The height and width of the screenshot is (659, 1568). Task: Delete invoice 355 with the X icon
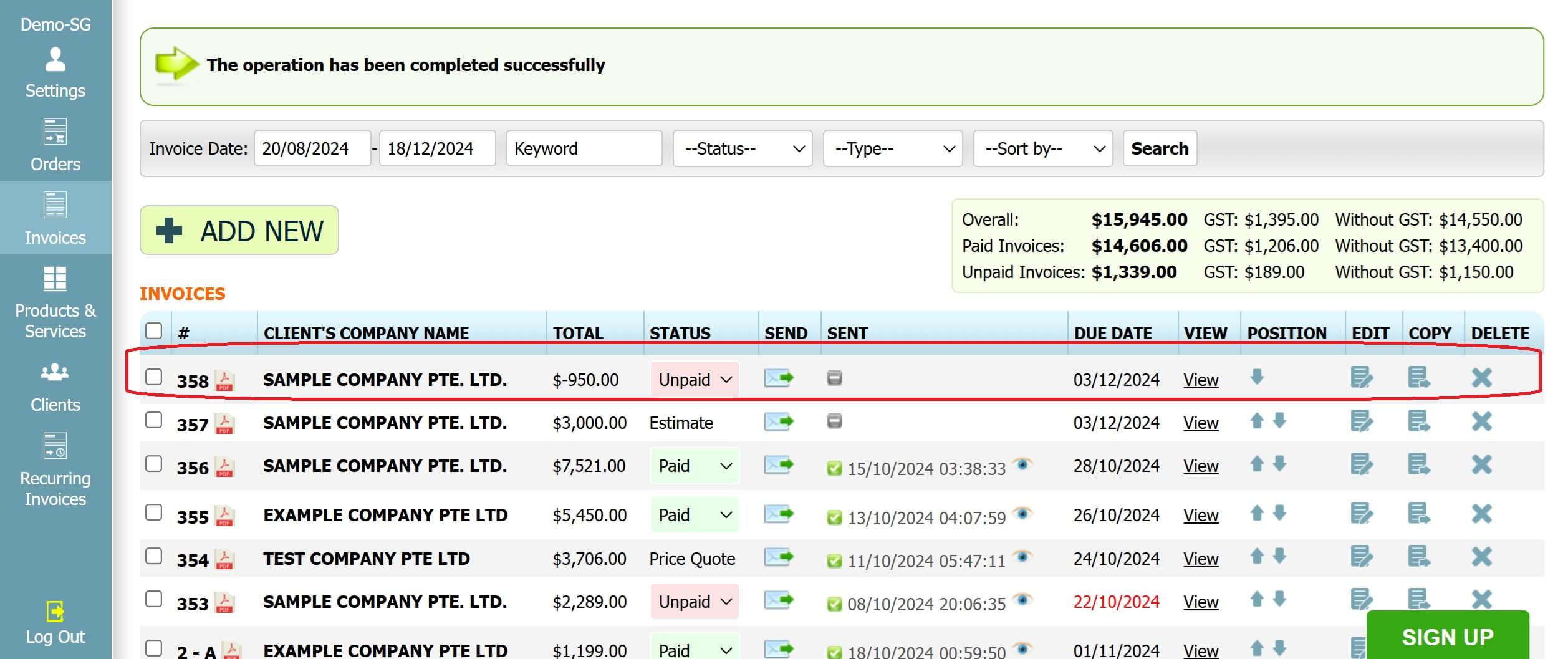[x=1482, y=514]
